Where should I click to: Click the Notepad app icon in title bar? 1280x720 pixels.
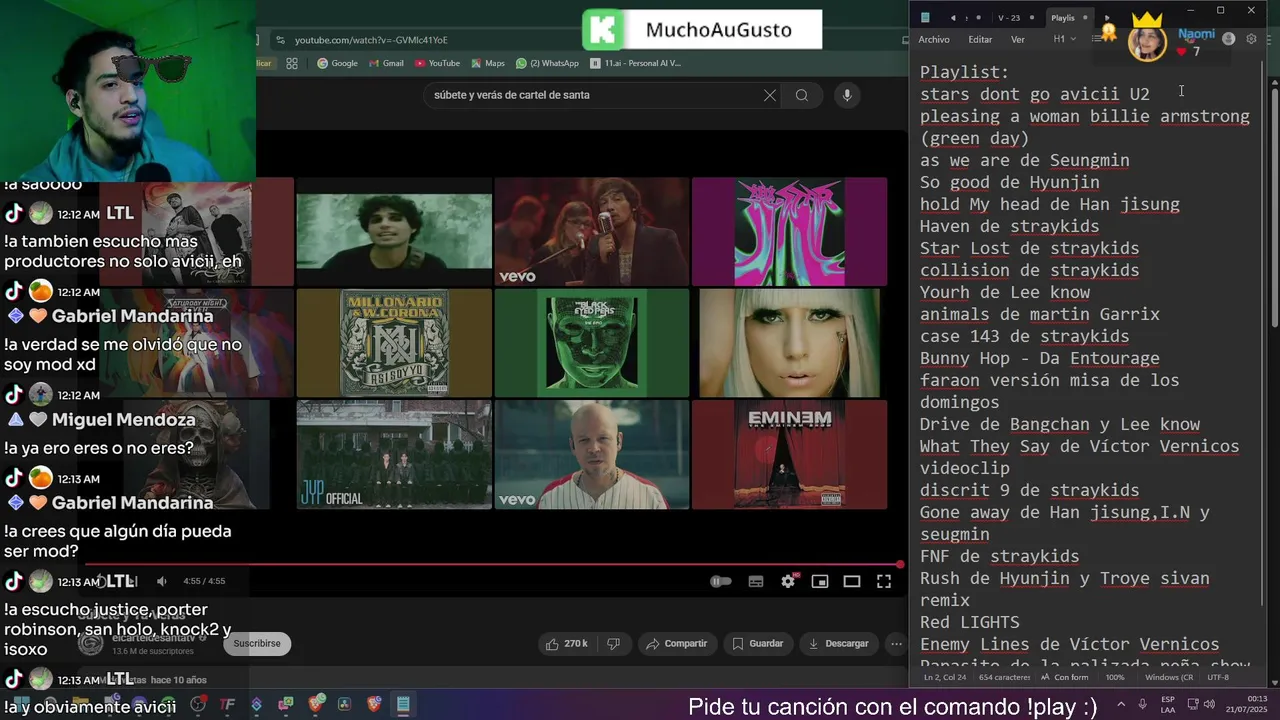coord(925,17)
